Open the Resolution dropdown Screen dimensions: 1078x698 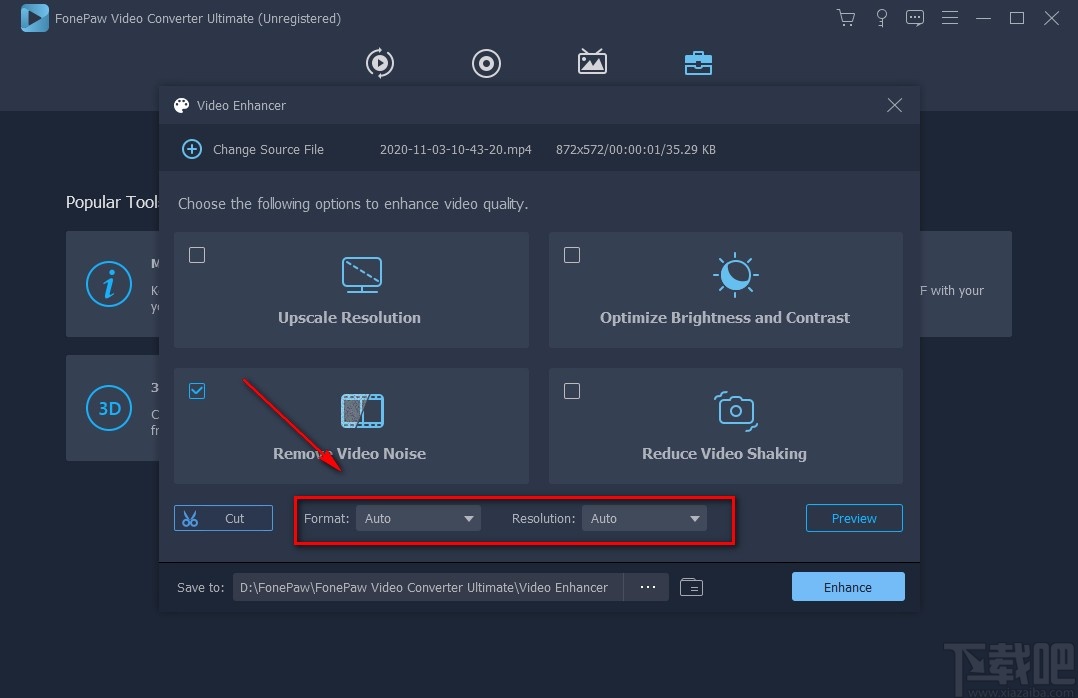[x=644, y=519]
